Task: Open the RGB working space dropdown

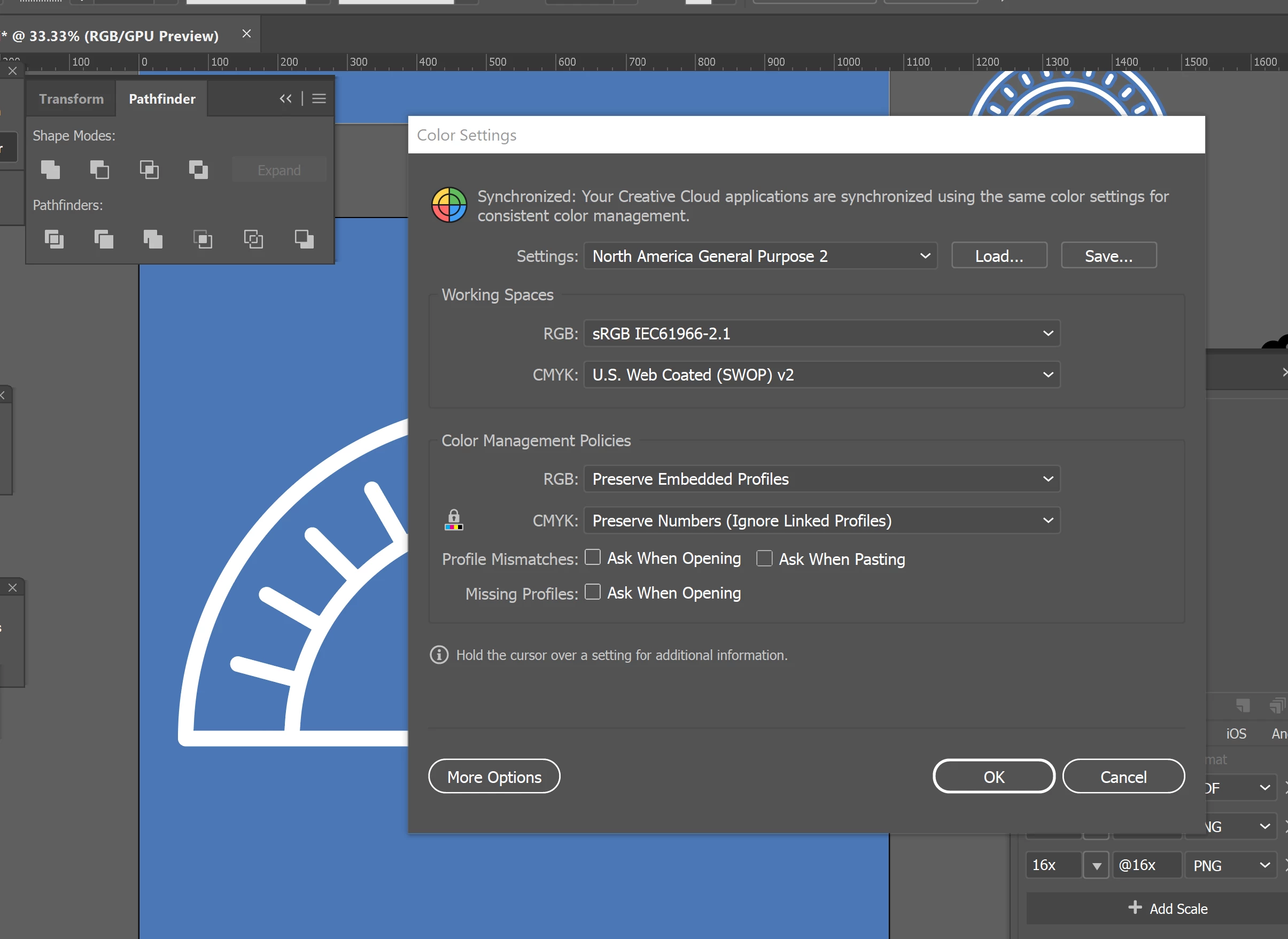Action: (x=821, y=333)
